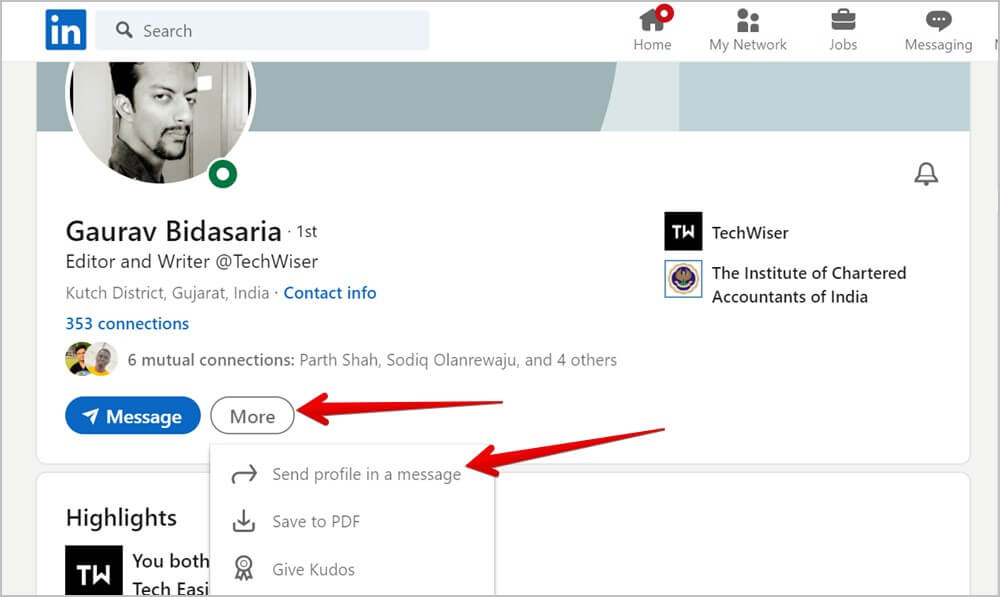Open Institute of Chartered Accountants of India link
1000x597 pixels.
coord(809,284)
